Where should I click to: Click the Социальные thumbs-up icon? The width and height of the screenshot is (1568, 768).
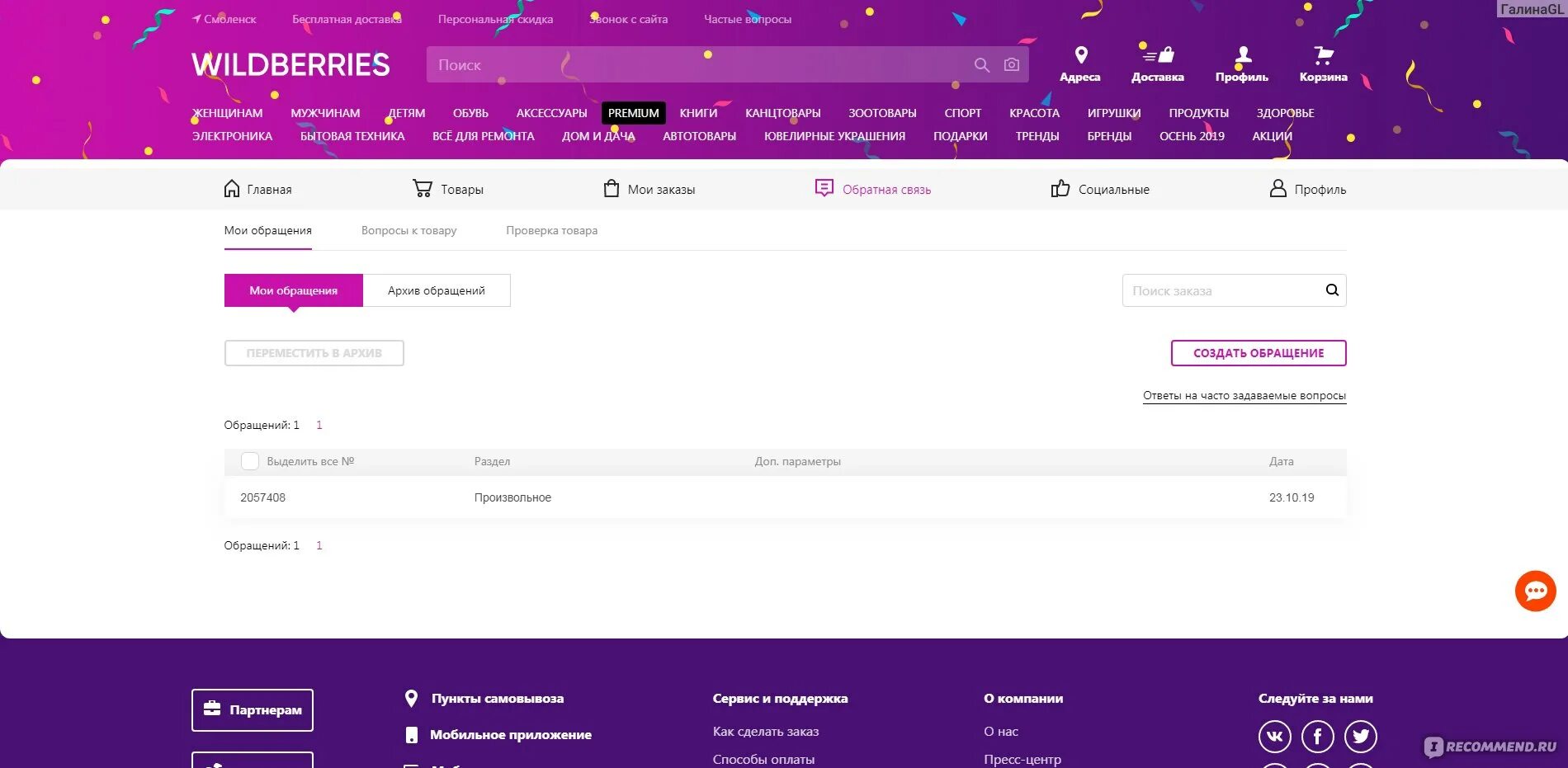[x=1060, y=189]
